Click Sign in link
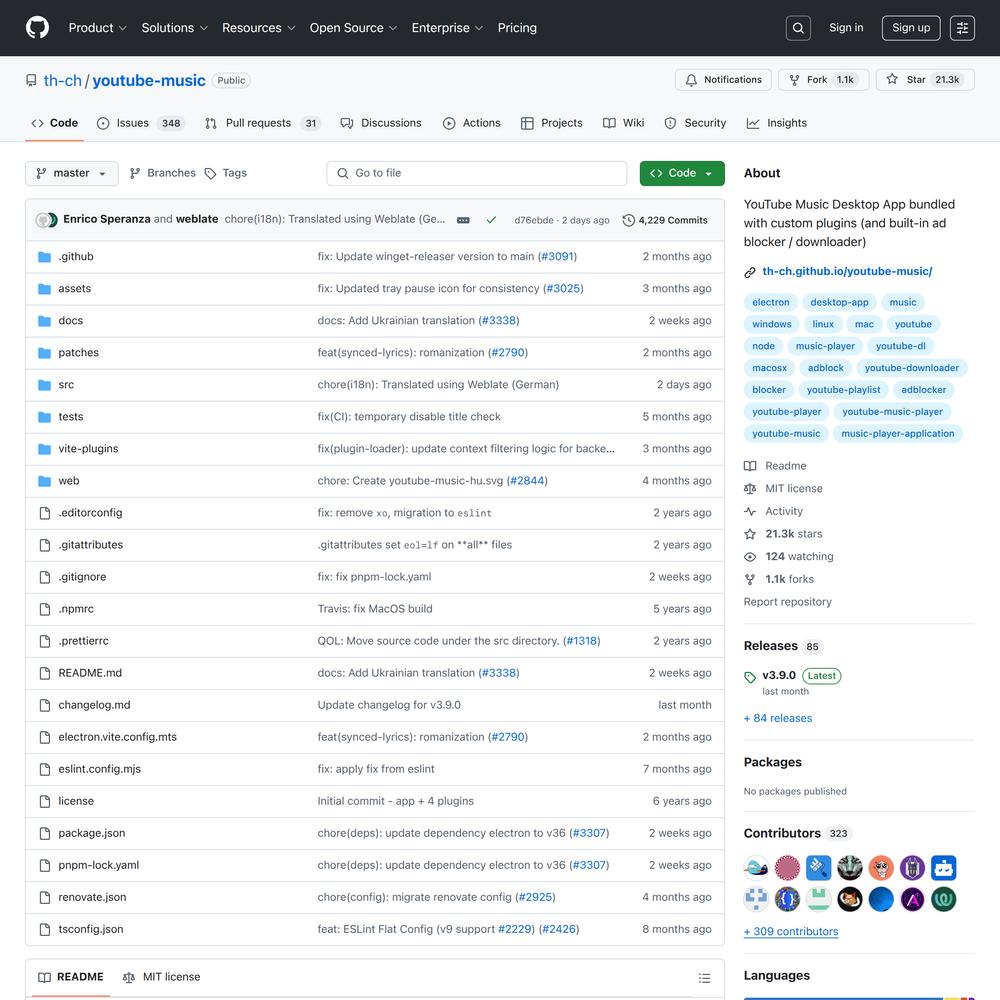The image size is (1000, 1000). coord(846,27)
